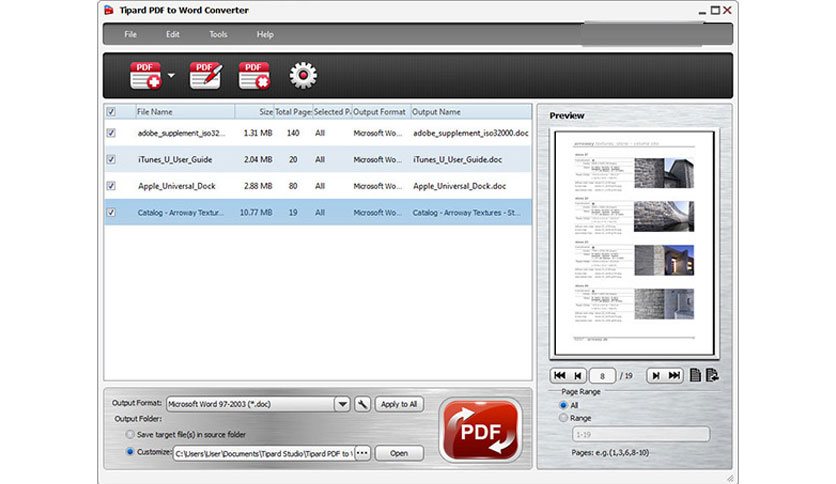Select the All page range radio
Viewport: 836px width, 484px height.
click(563, 405)
